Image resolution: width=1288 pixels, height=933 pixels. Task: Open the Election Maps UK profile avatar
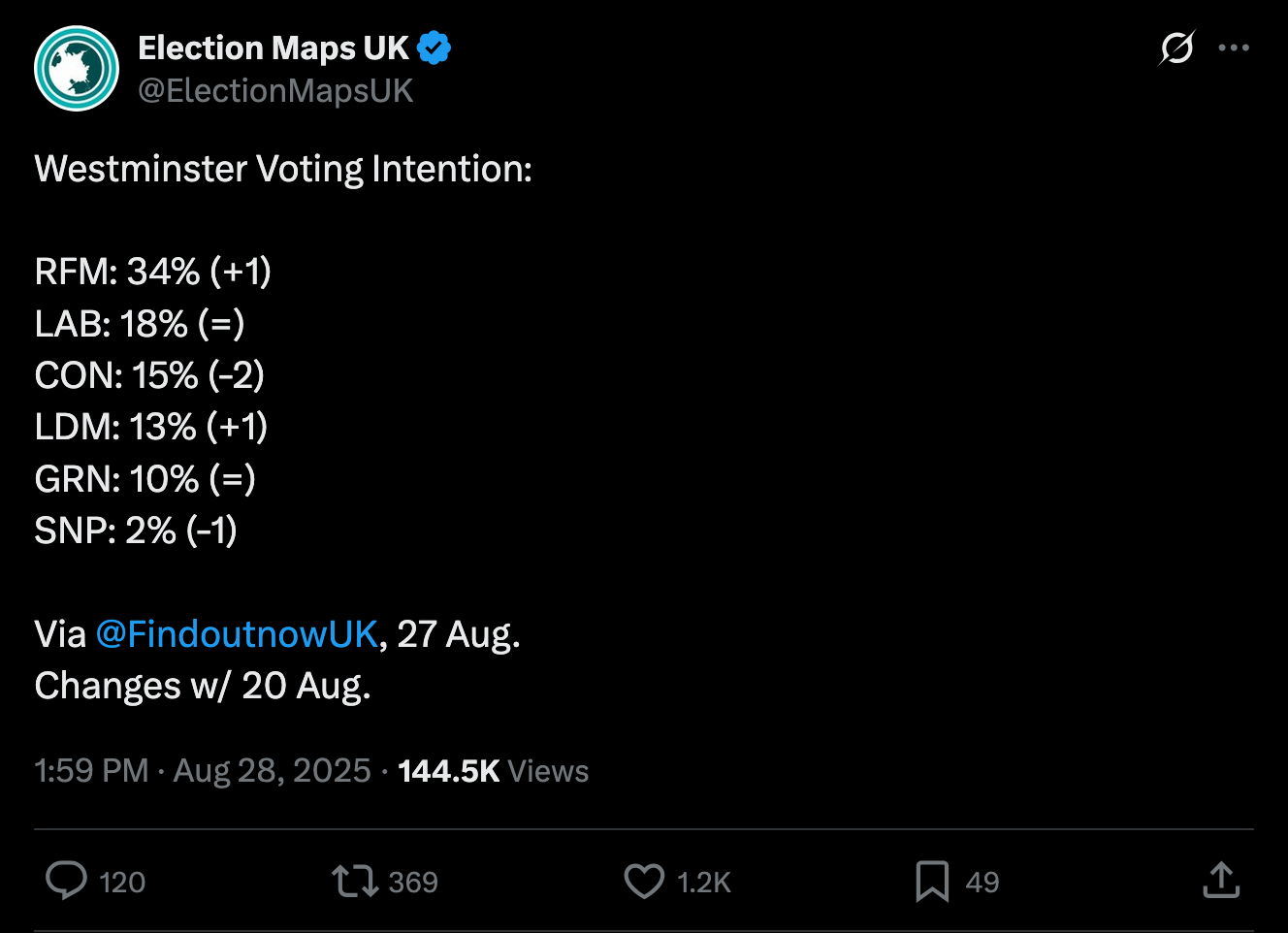pyautogui.click(x=77, y=69)
